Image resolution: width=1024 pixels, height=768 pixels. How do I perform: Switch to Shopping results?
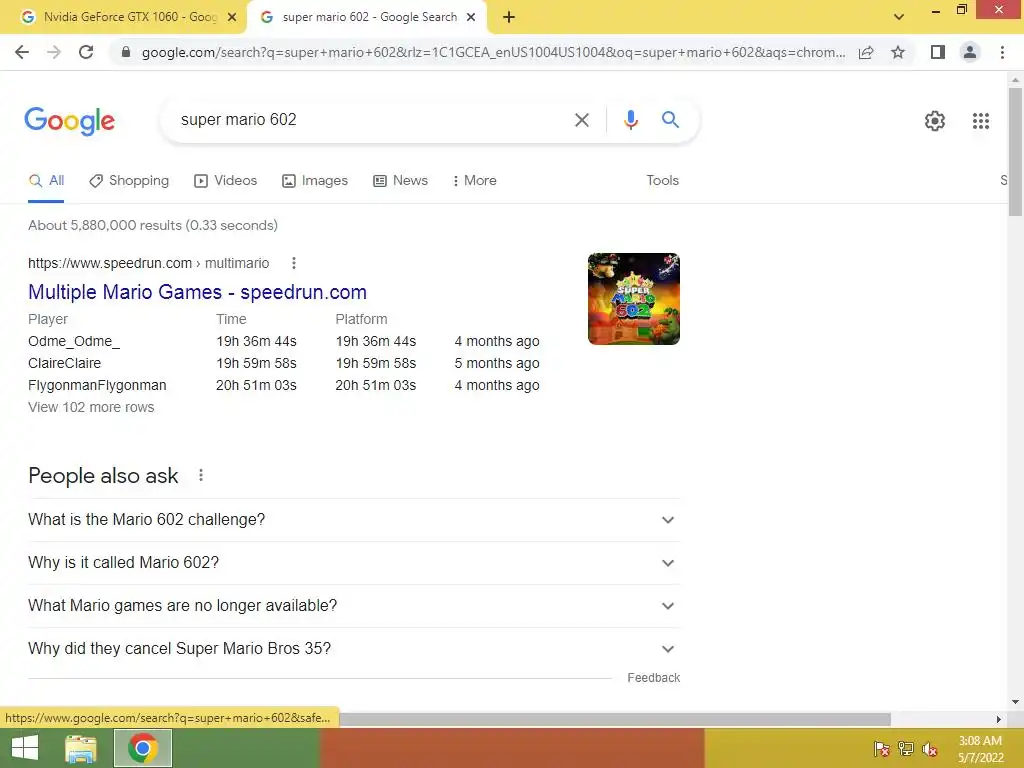coord(129,181)
